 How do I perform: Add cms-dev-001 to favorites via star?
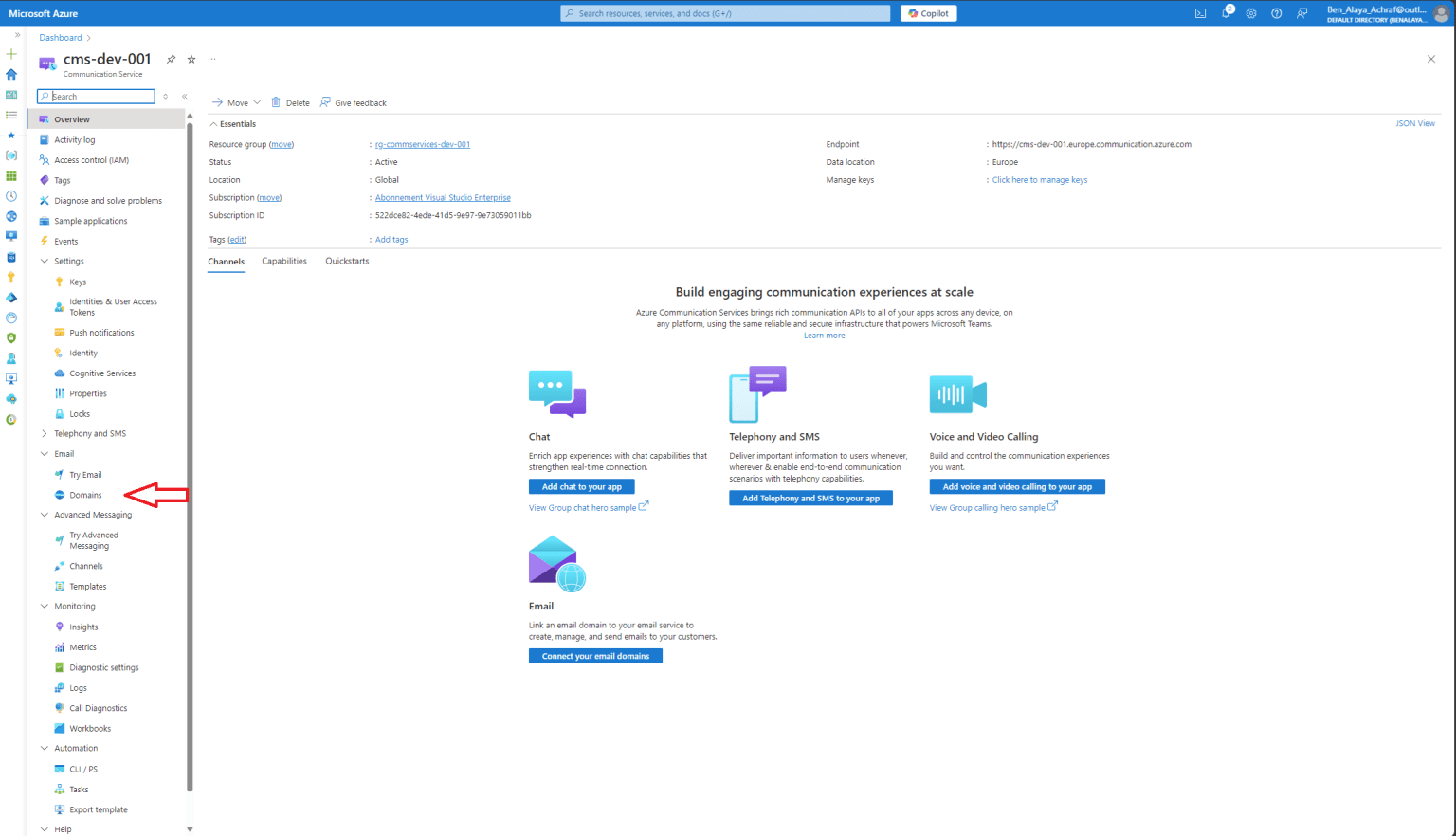point(191,59)
